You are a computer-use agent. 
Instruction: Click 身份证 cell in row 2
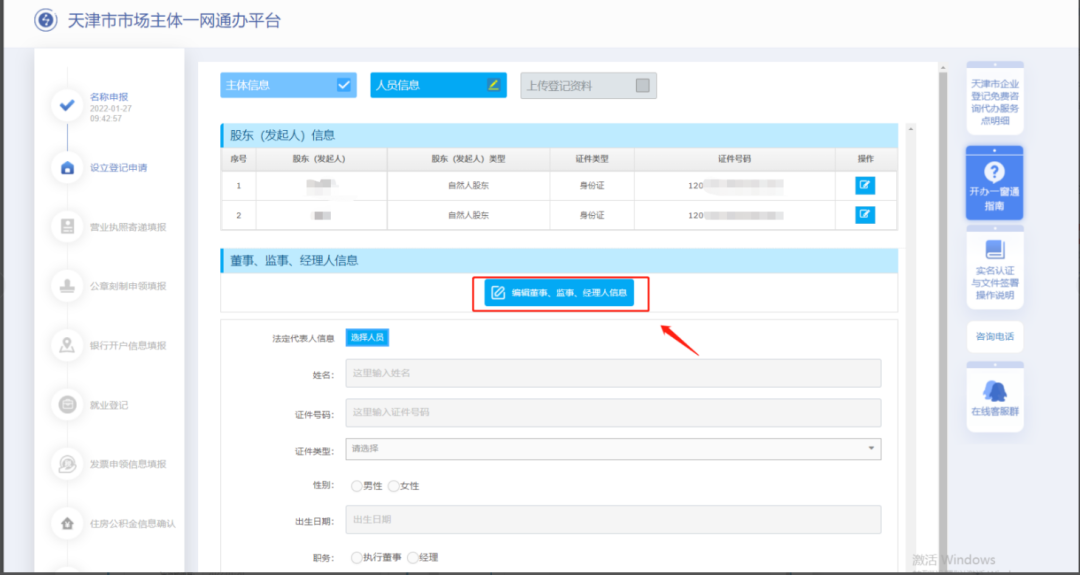click(592, 215)
